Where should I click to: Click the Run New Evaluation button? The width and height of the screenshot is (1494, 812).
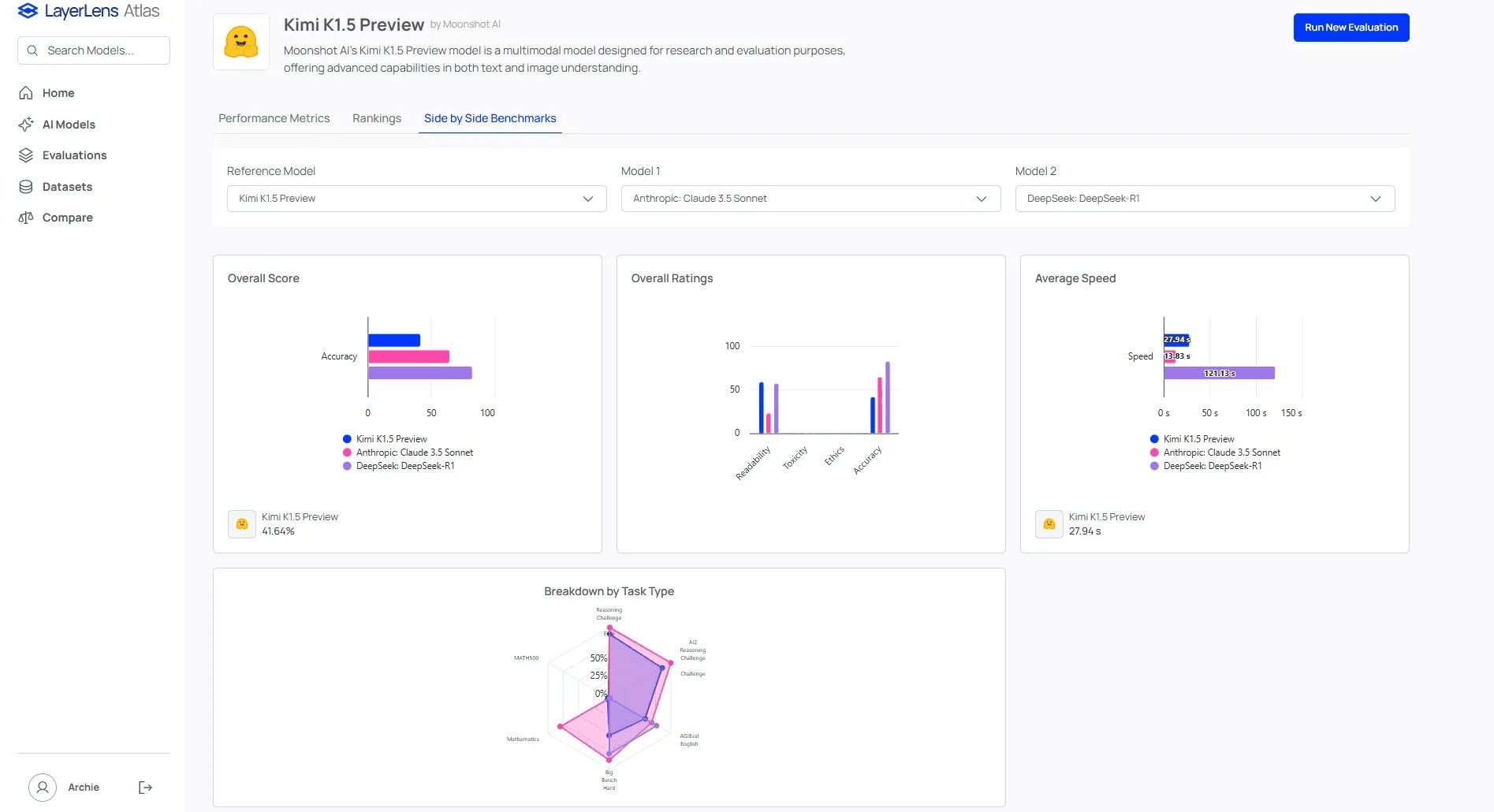tap(1351, 28)
